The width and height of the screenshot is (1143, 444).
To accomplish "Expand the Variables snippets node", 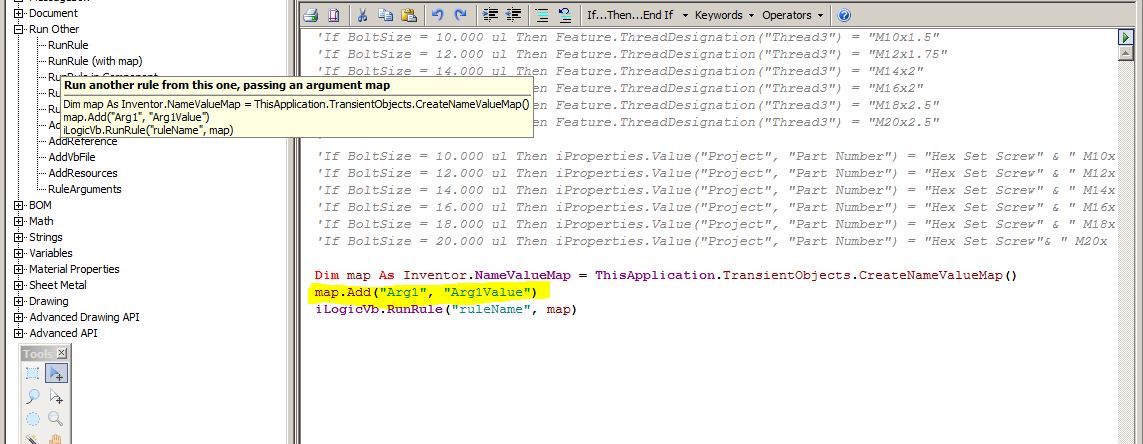I will 19,253.
